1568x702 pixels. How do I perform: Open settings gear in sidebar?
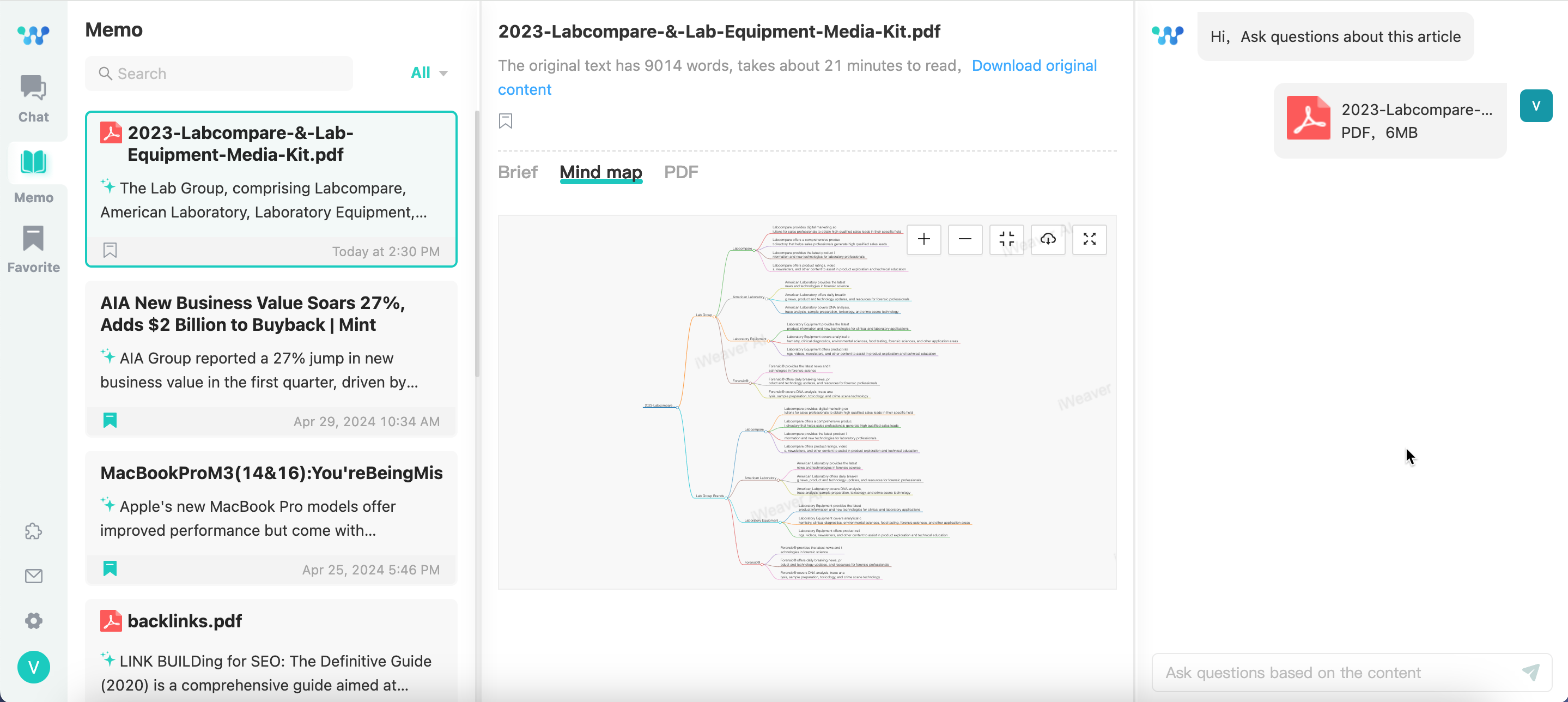(33, 621)
